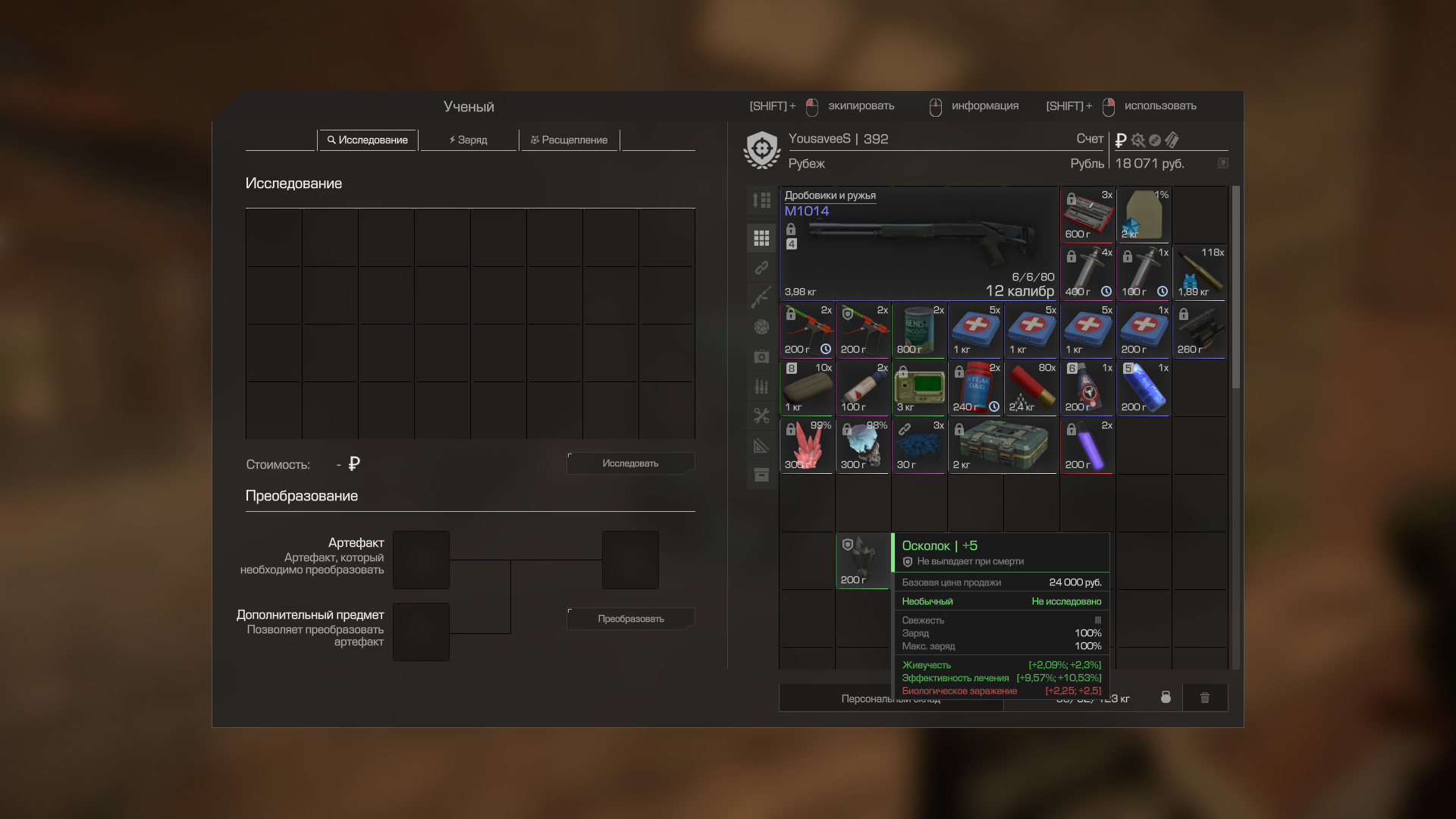Select the first 5x first-aid kit
1456x819 pixels.
point(975,330)
